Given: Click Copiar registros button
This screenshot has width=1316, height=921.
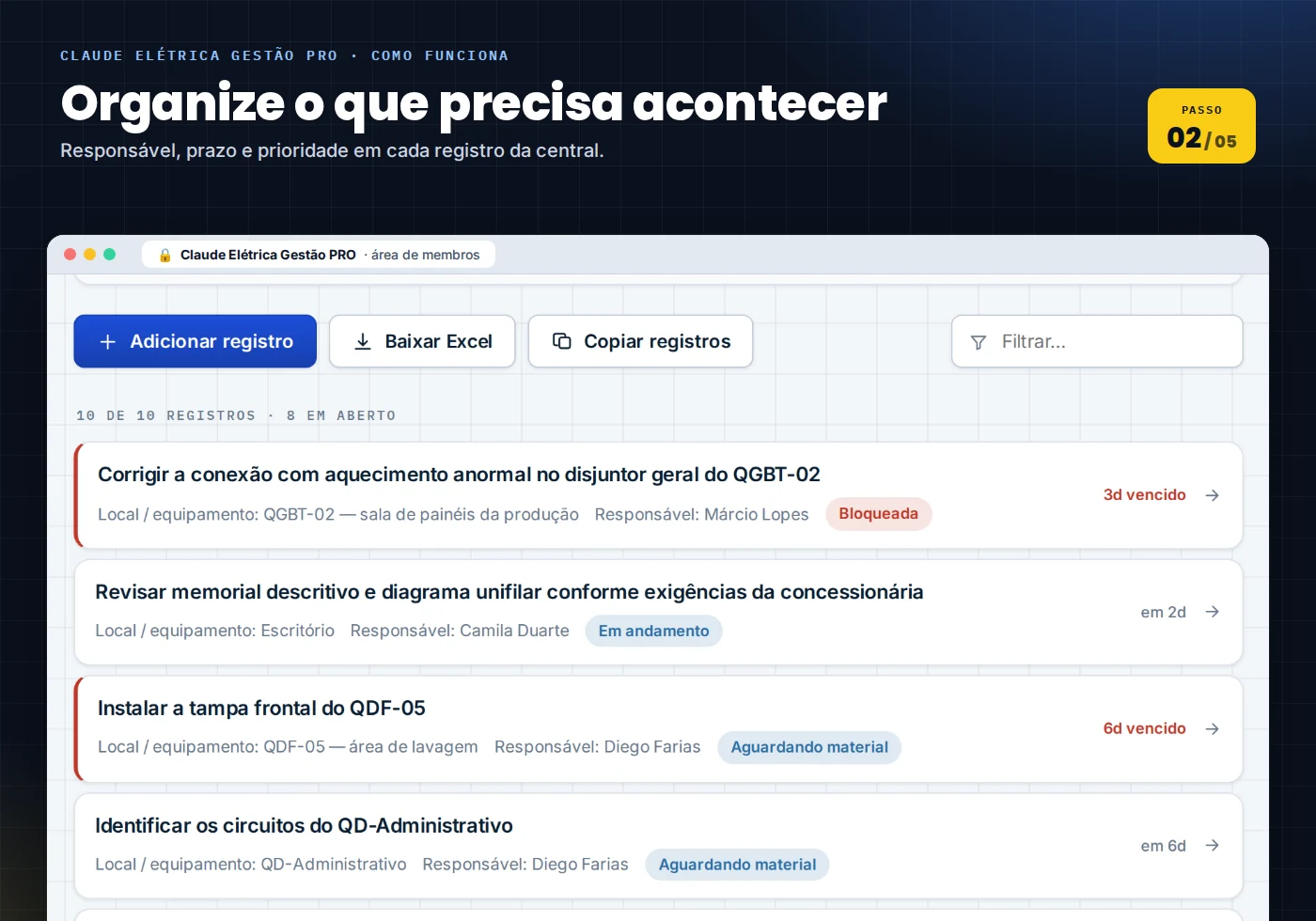Looking at the screenshot, I should point(640,341).
